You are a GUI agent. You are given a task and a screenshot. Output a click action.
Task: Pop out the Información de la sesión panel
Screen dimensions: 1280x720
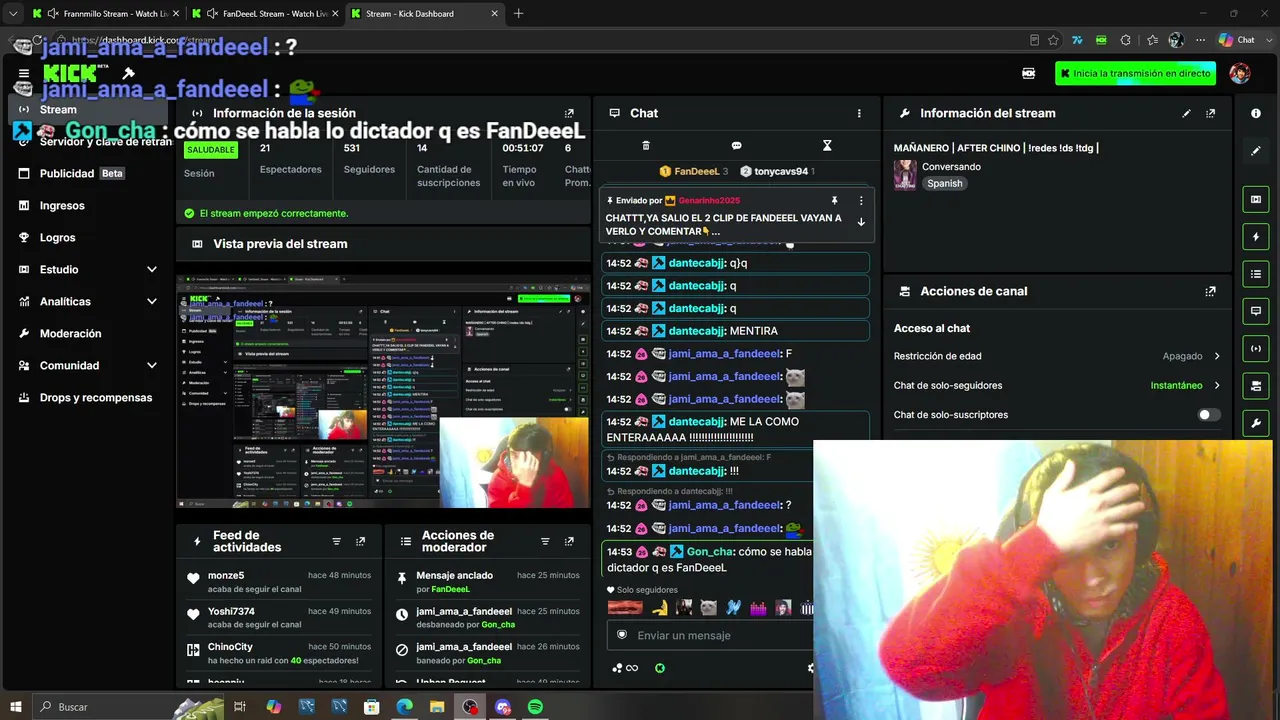coord(569,114)
